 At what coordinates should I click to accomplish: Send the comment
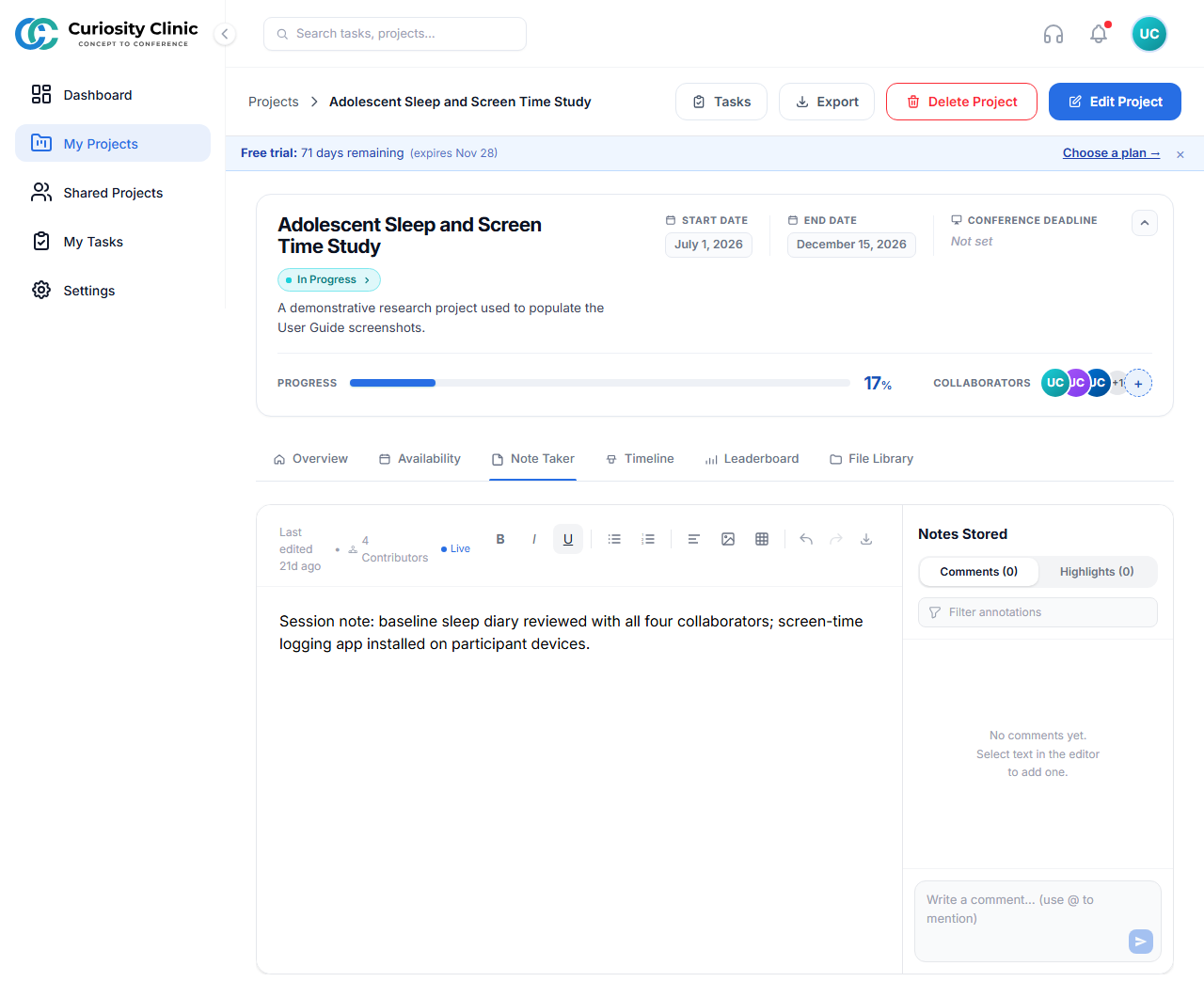(1141, 942)
